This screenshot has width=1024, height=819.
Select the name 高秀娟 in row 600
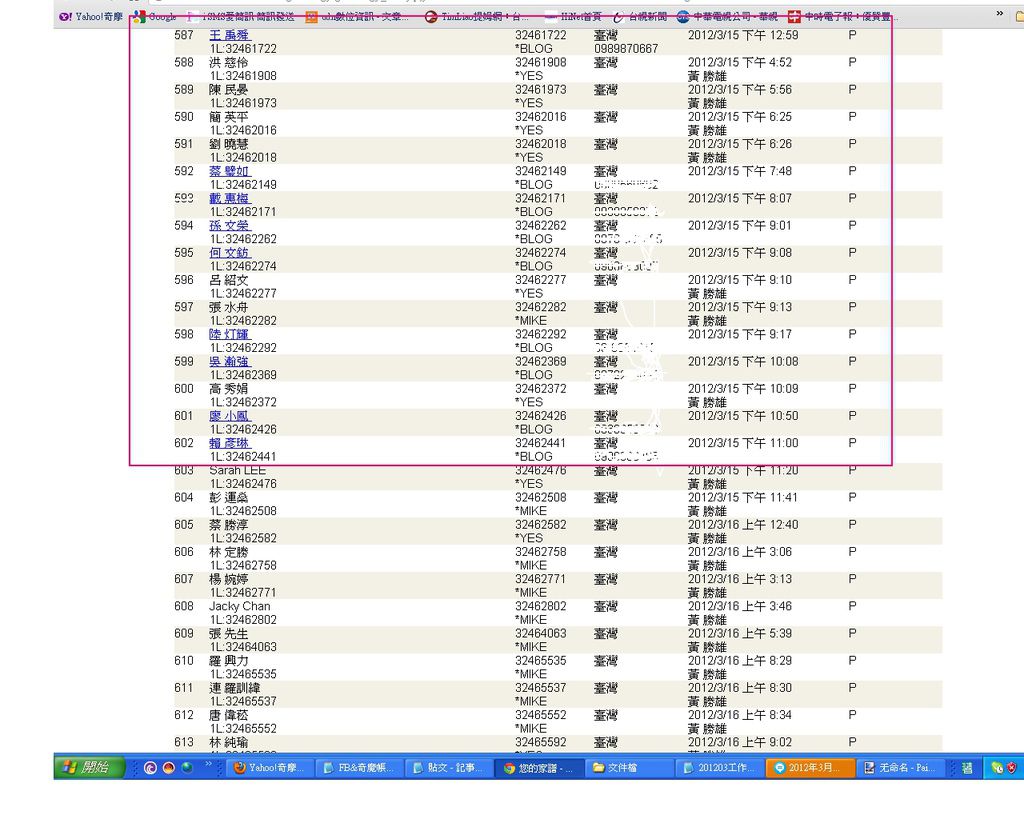pyautogui.click(x=229, y=389)
